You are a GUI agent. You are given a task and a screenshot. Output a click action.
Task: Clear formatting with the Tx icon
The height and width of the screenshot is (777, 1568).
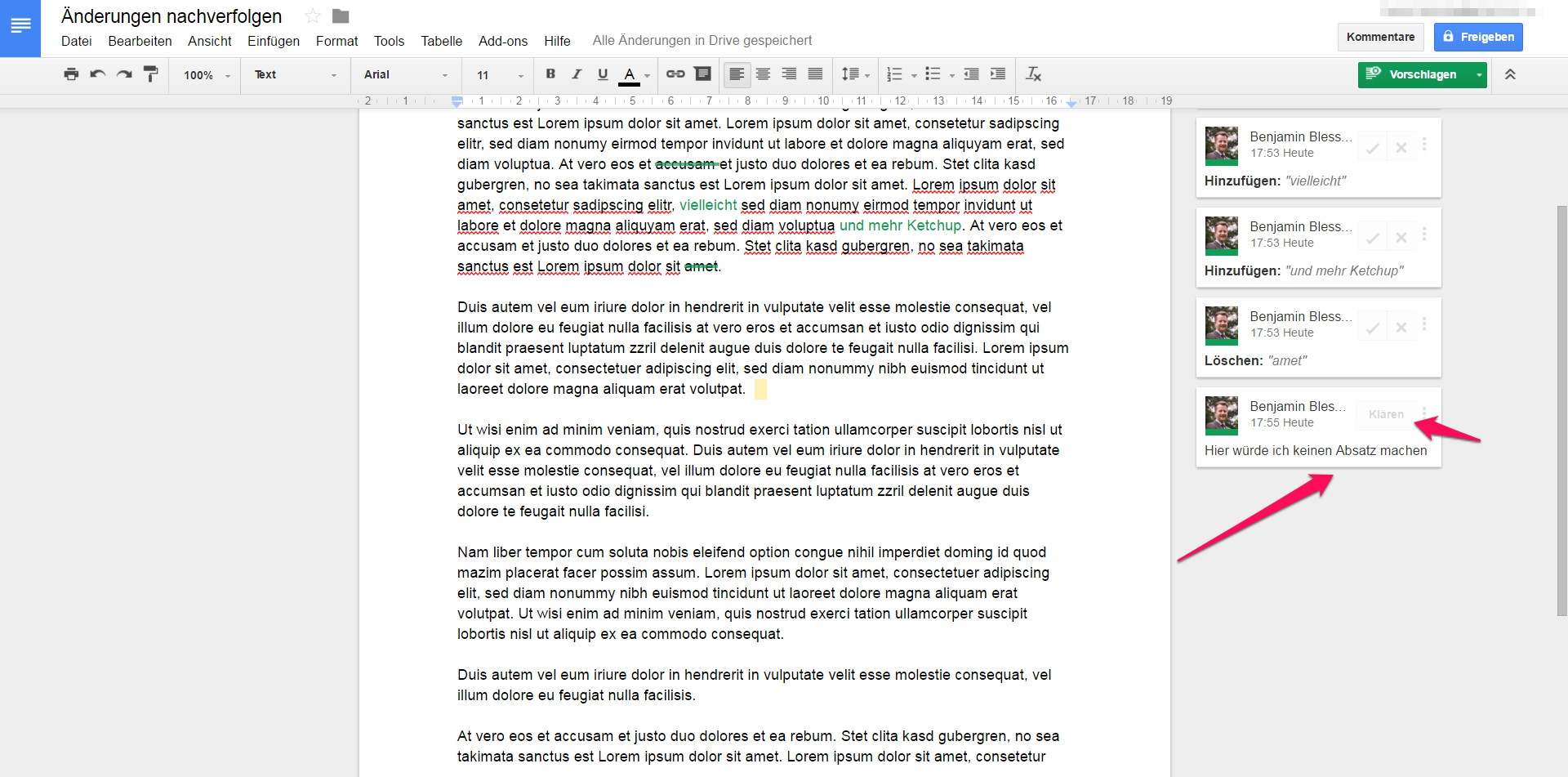pyautogui.click(x=1034, y=74)
